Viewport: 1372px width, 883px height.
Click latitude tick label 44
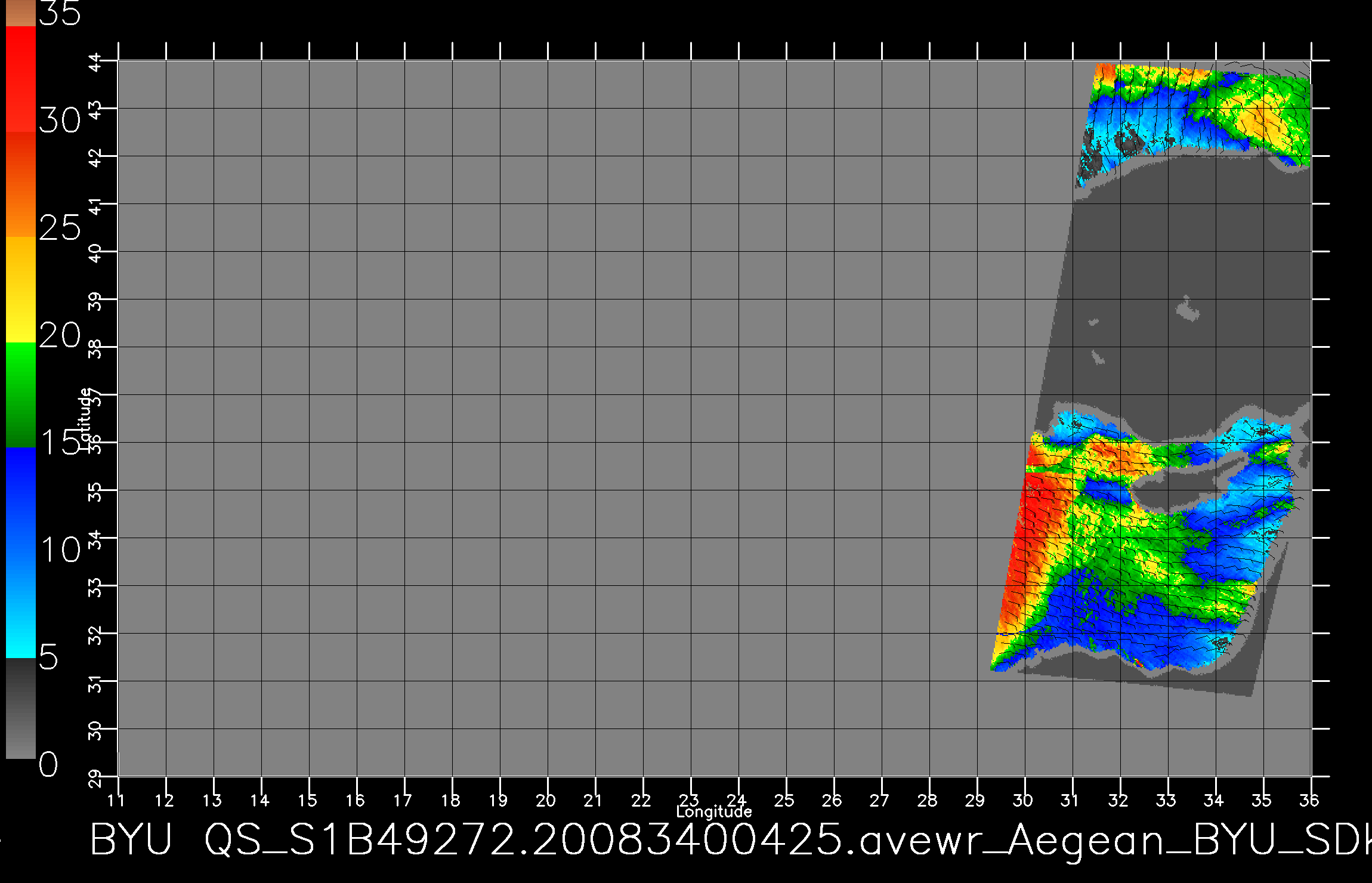click(95, 62)
